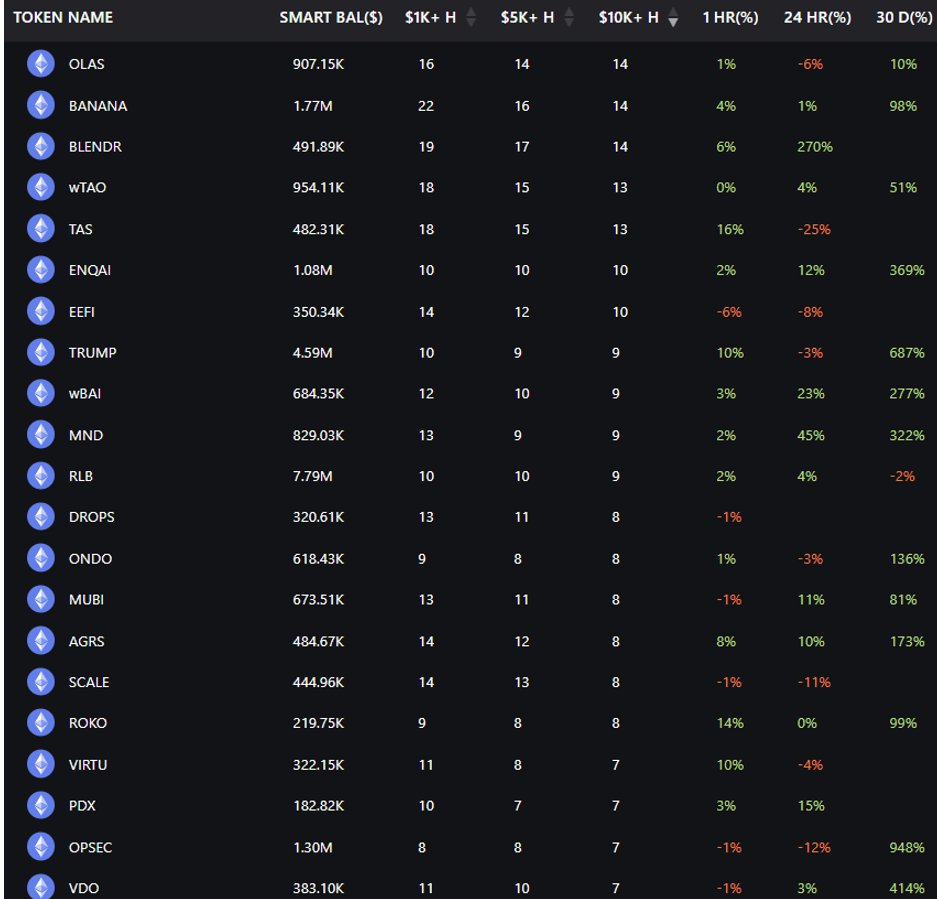937x899 pixels.
Task: Click the Ethereum icon beside TRUMP
Action: (x=41, y=352)
